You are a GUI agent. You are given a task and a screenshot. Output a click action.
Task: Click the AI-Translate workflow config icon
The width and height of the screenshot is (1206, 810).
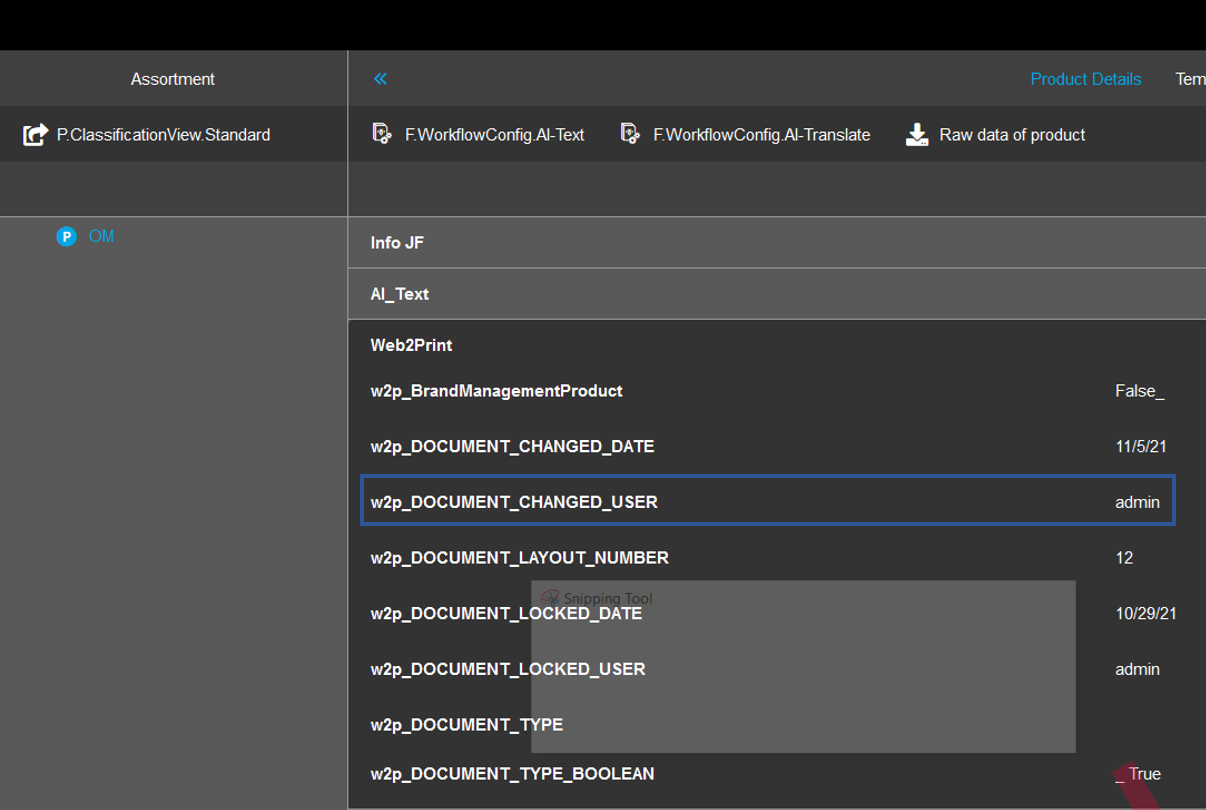click(630, 134)
